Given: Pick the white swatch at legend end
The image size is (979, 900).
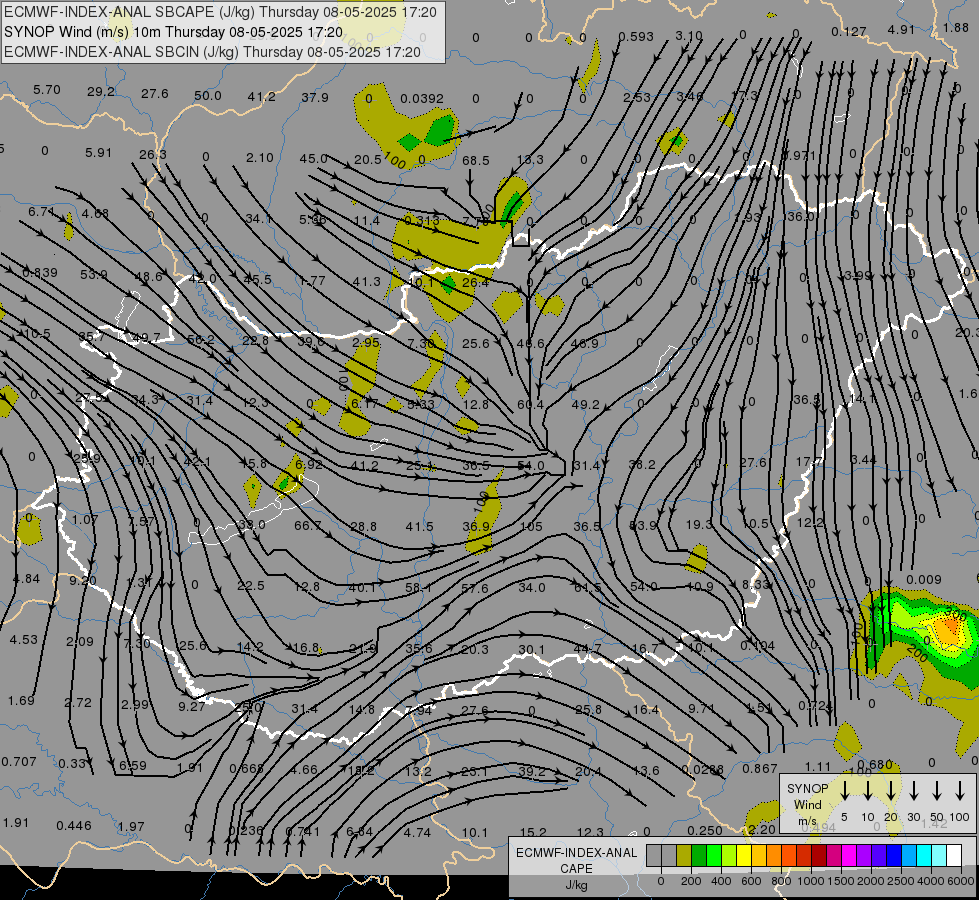Looking at the screenshot, I should (x=953, y=856).
